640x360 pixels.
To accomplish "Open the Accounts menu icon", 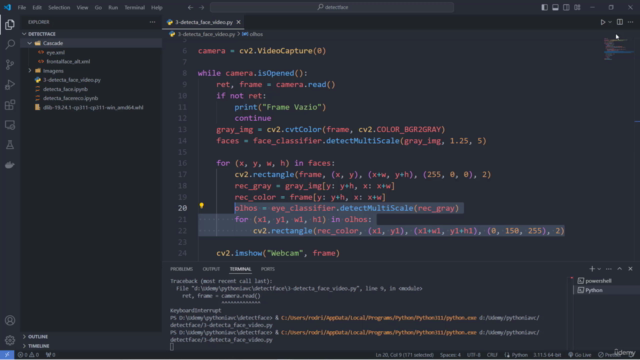I will click(10, 320).
